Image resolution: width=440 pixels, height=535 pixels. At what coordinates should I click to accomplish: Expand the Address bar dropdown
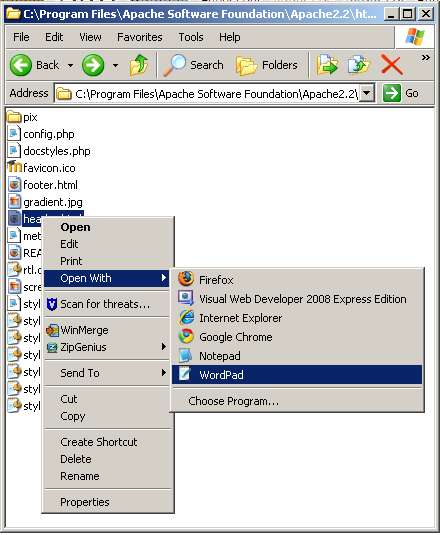click(367, 93)
